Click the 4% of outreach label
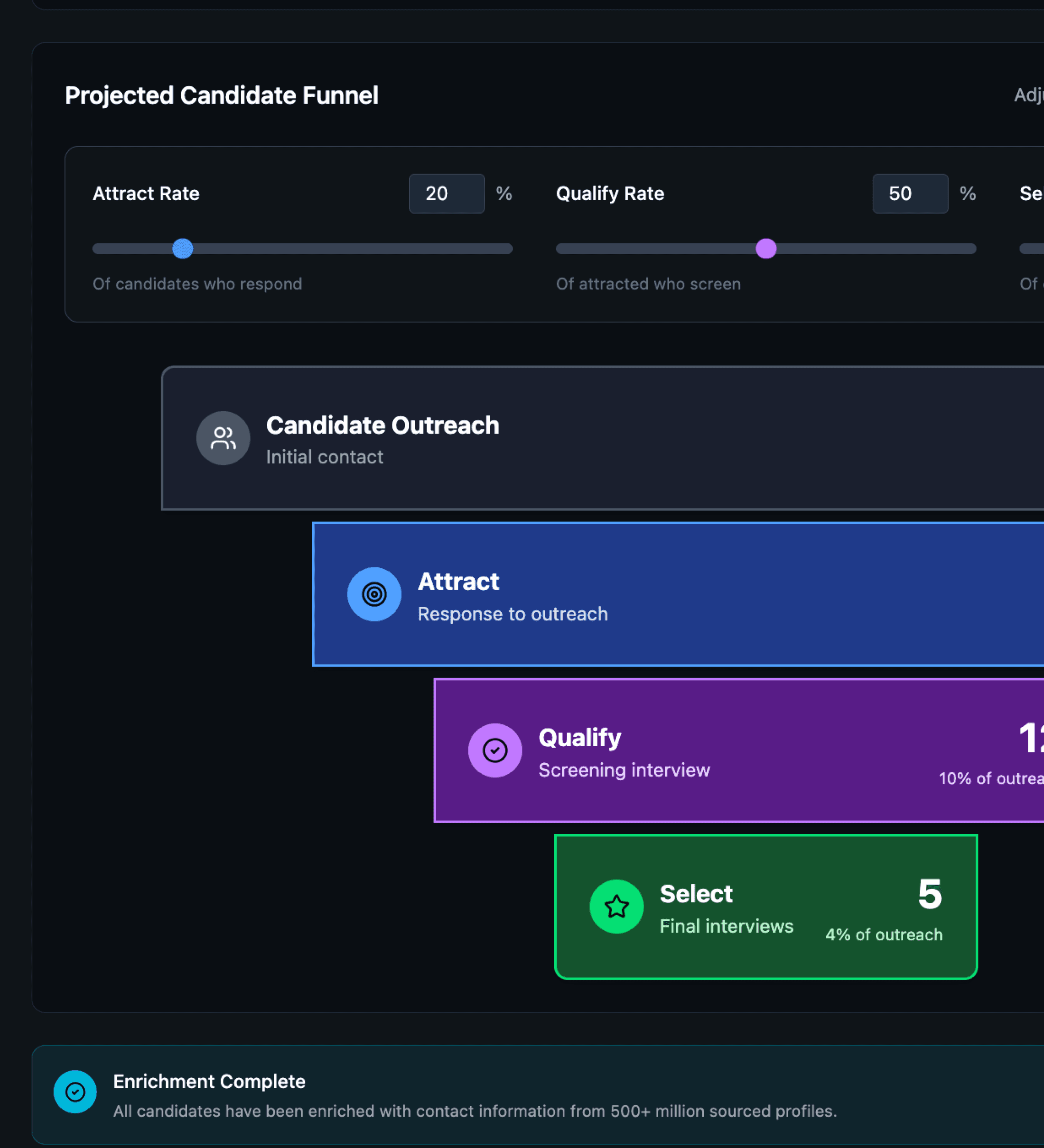Image resolution: width=1044 pixels, height=1148 pixels. [884, 935]
